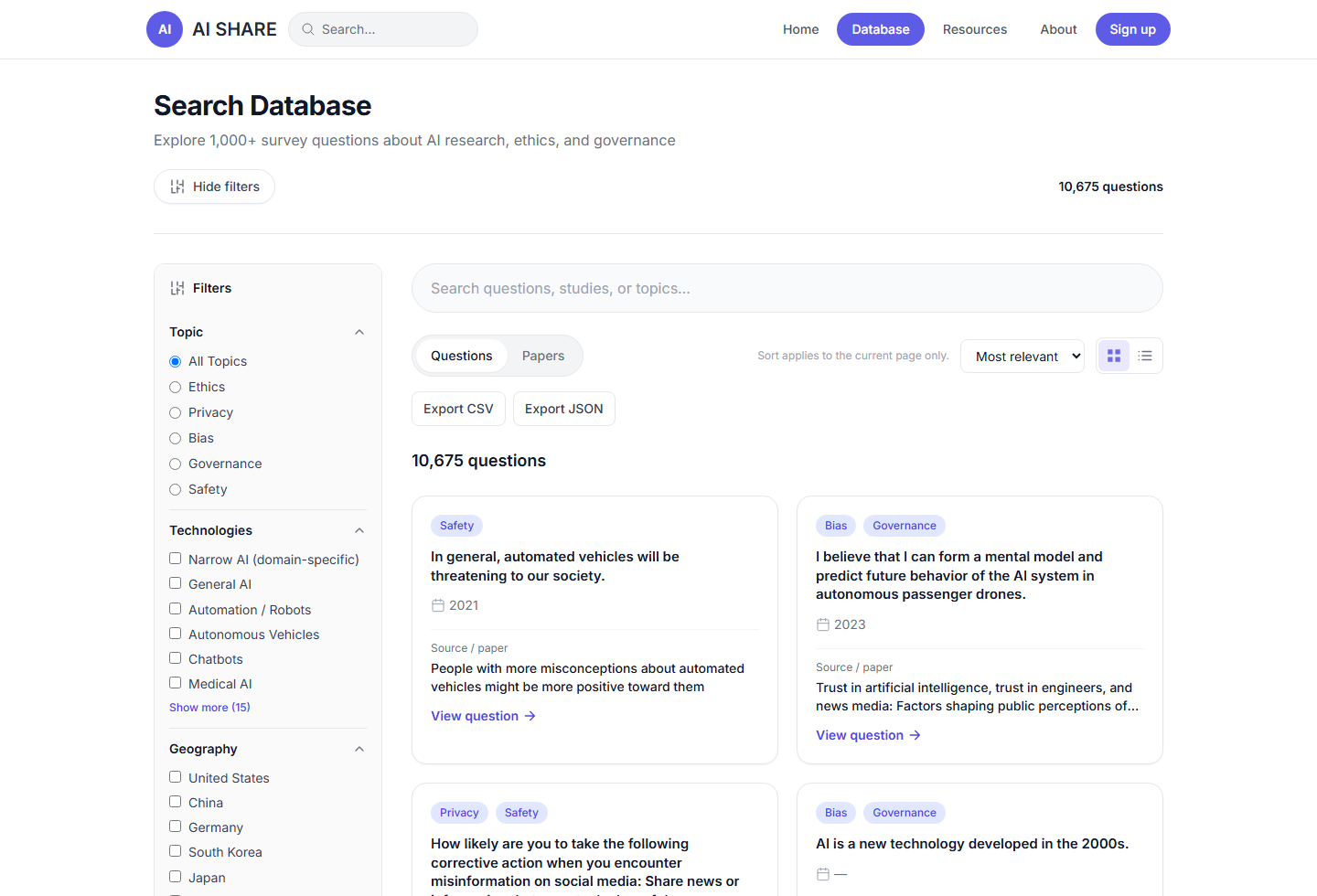
Task: Switch to grid view icon
Action: click(1114, 356)
